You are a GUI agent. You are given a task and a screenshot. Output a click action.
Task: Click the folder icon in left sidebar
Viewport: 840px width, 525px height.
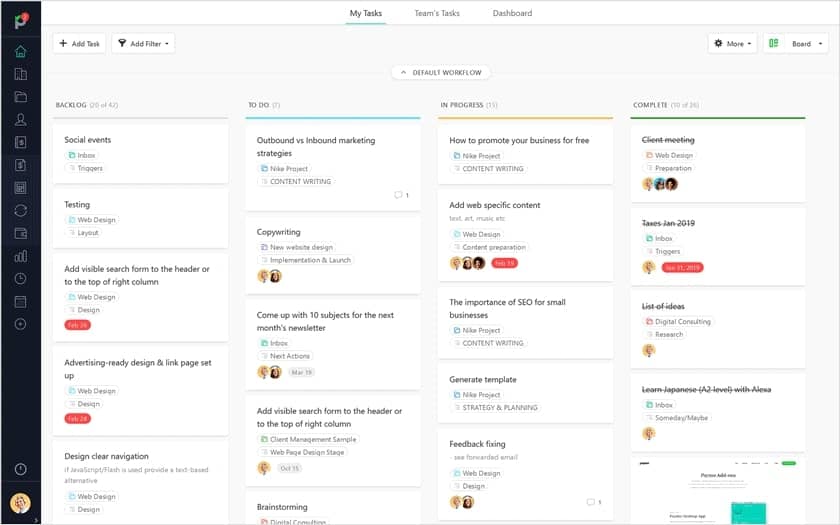[20, 97]
